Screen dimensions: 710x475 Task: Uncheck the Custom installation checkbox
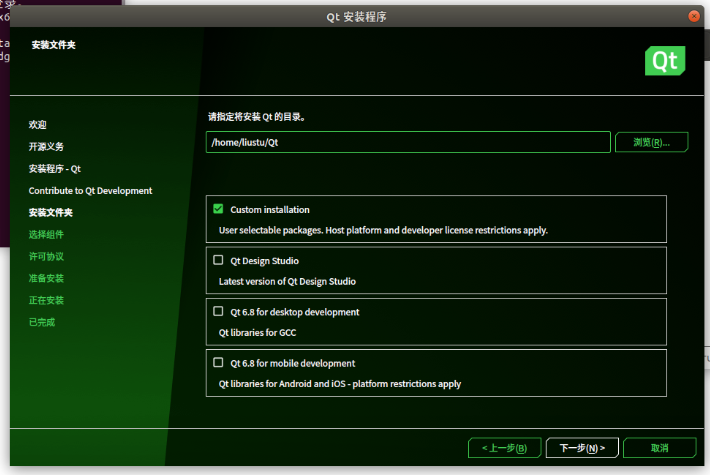point(218,209)
